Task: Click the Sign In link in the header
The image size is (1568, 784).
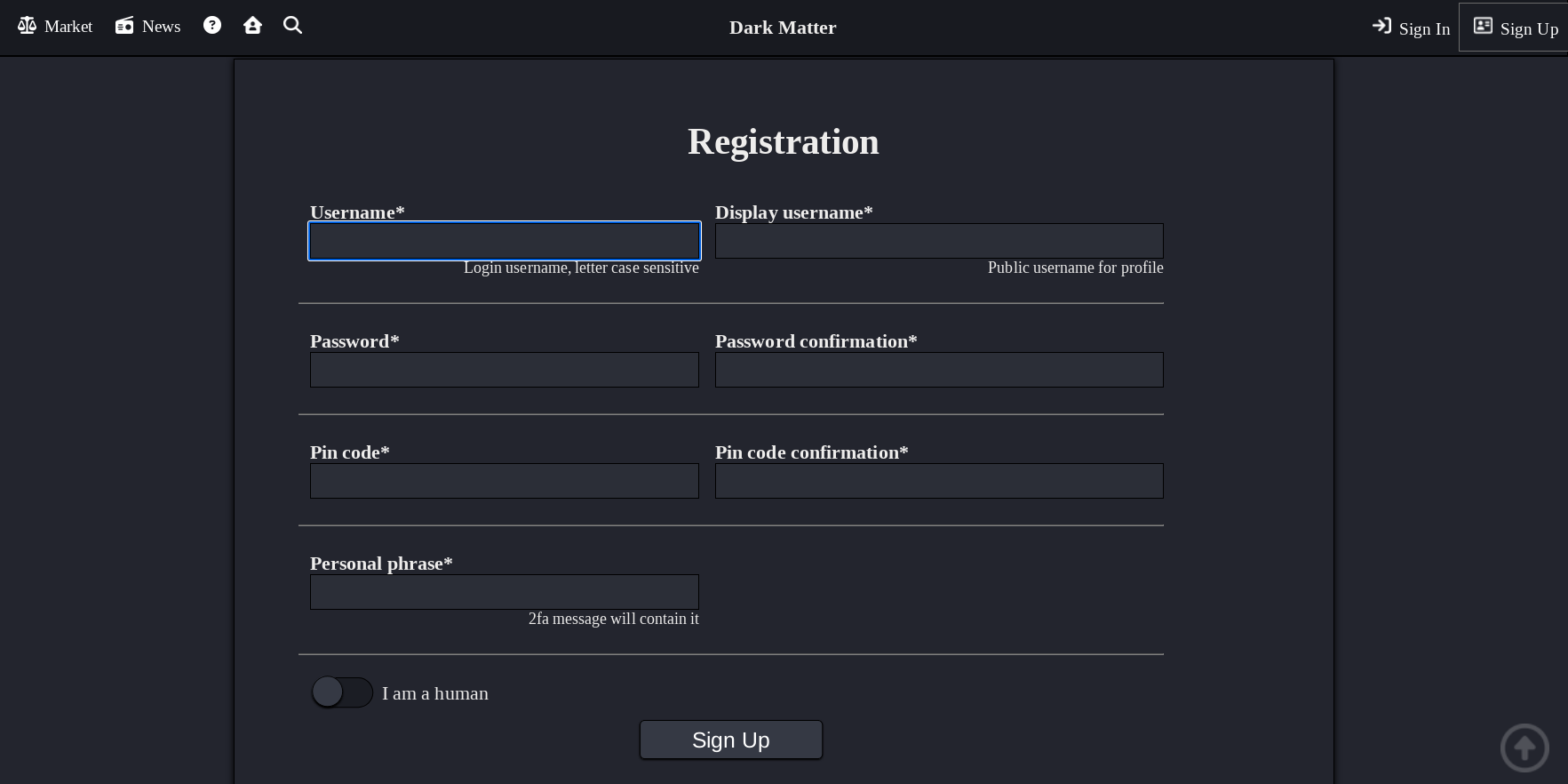Action: pos(1423,28)
